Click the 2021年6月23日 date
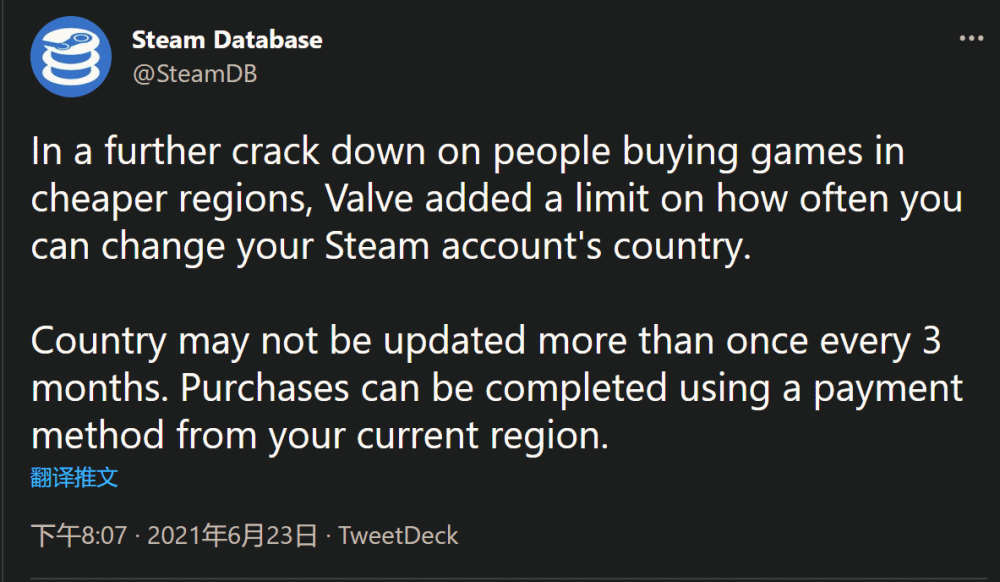Image resolution: width=1000 pixels, height=582 pixels. (232, 535)
